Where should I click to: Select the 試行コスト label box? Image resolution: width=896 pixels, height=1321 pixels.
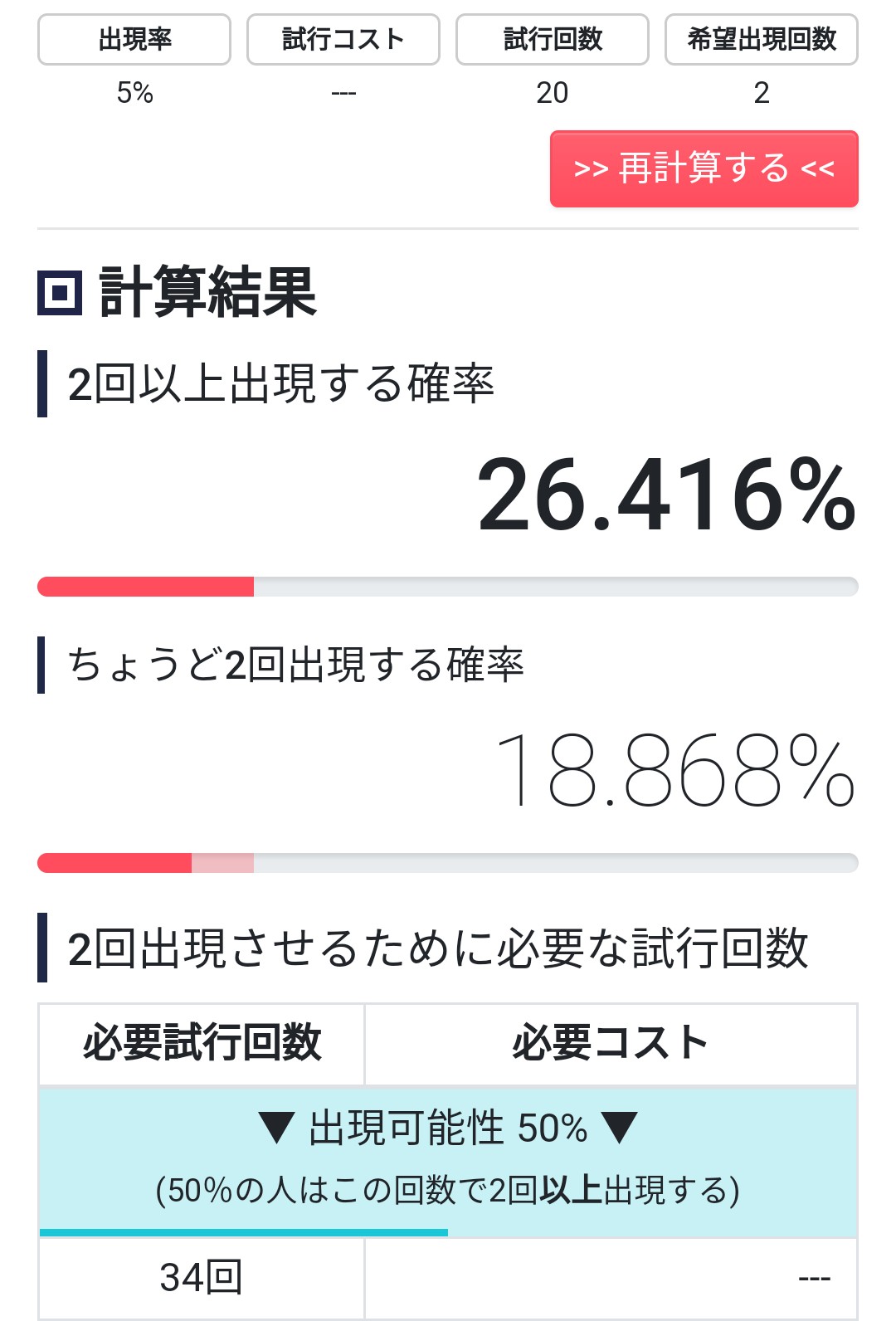coord(343,39)
